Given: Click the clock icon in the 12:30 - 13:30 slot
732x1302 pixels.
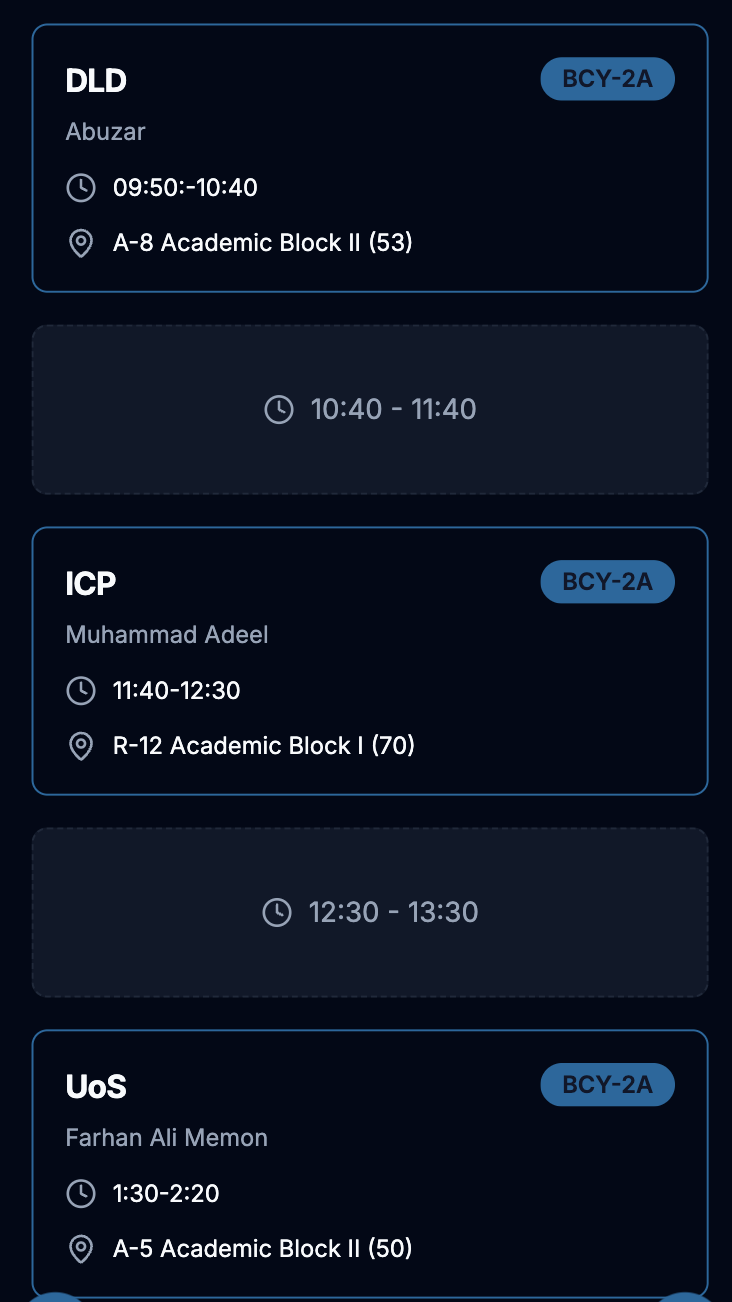Looking at the screenshot, I should [276, 912].
